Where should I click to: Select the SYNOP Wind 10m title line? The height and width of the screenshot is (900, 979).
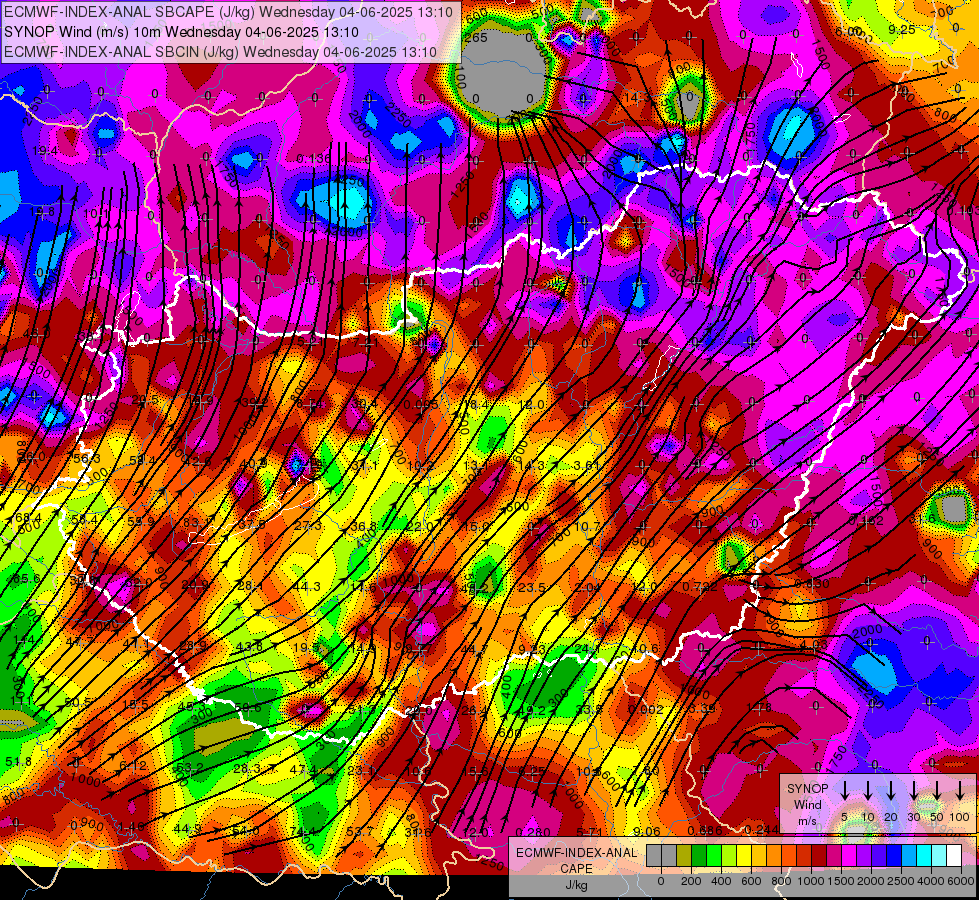point(181,32)
